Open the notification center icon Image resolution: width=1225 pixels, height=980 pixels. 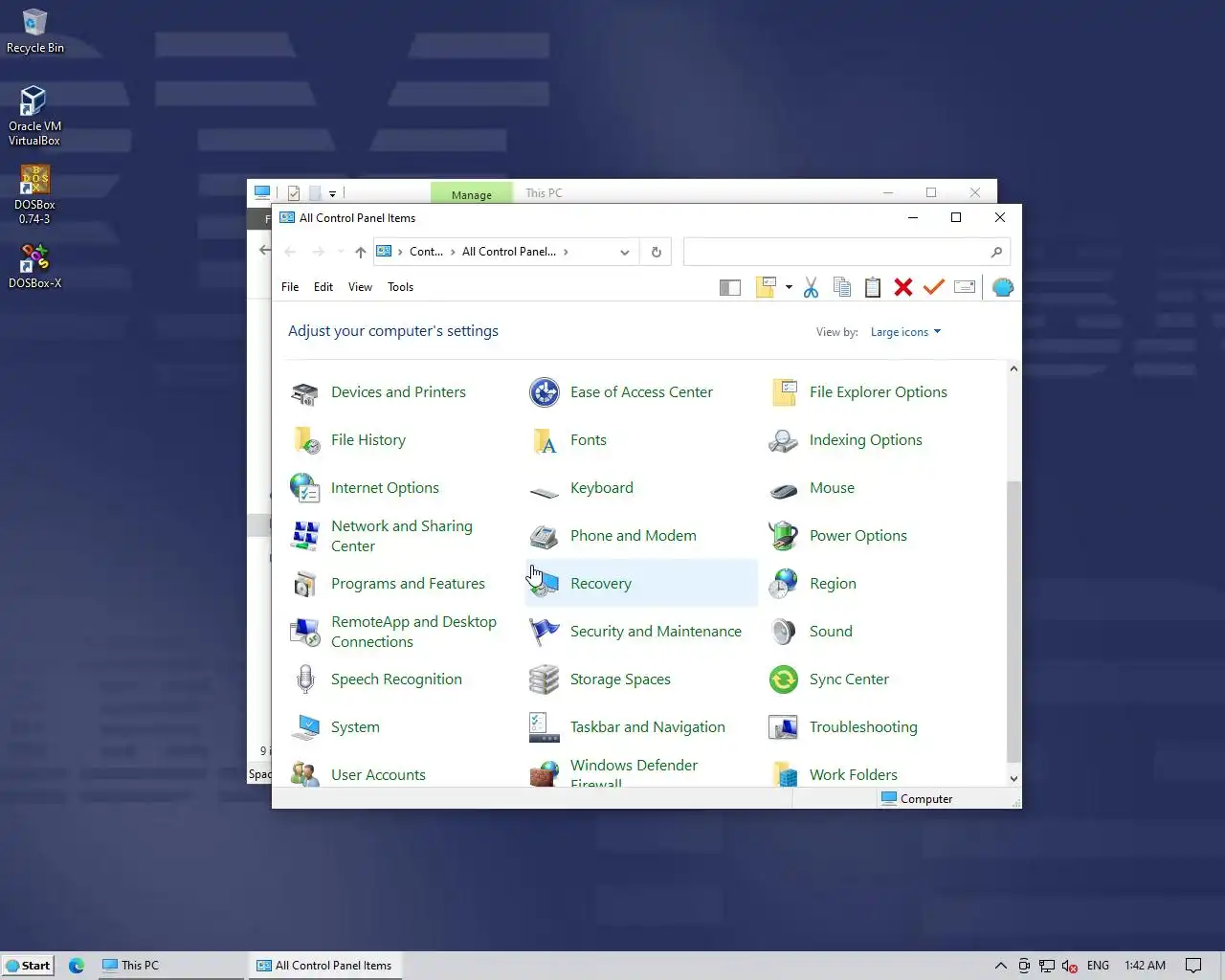[1193, 966]
